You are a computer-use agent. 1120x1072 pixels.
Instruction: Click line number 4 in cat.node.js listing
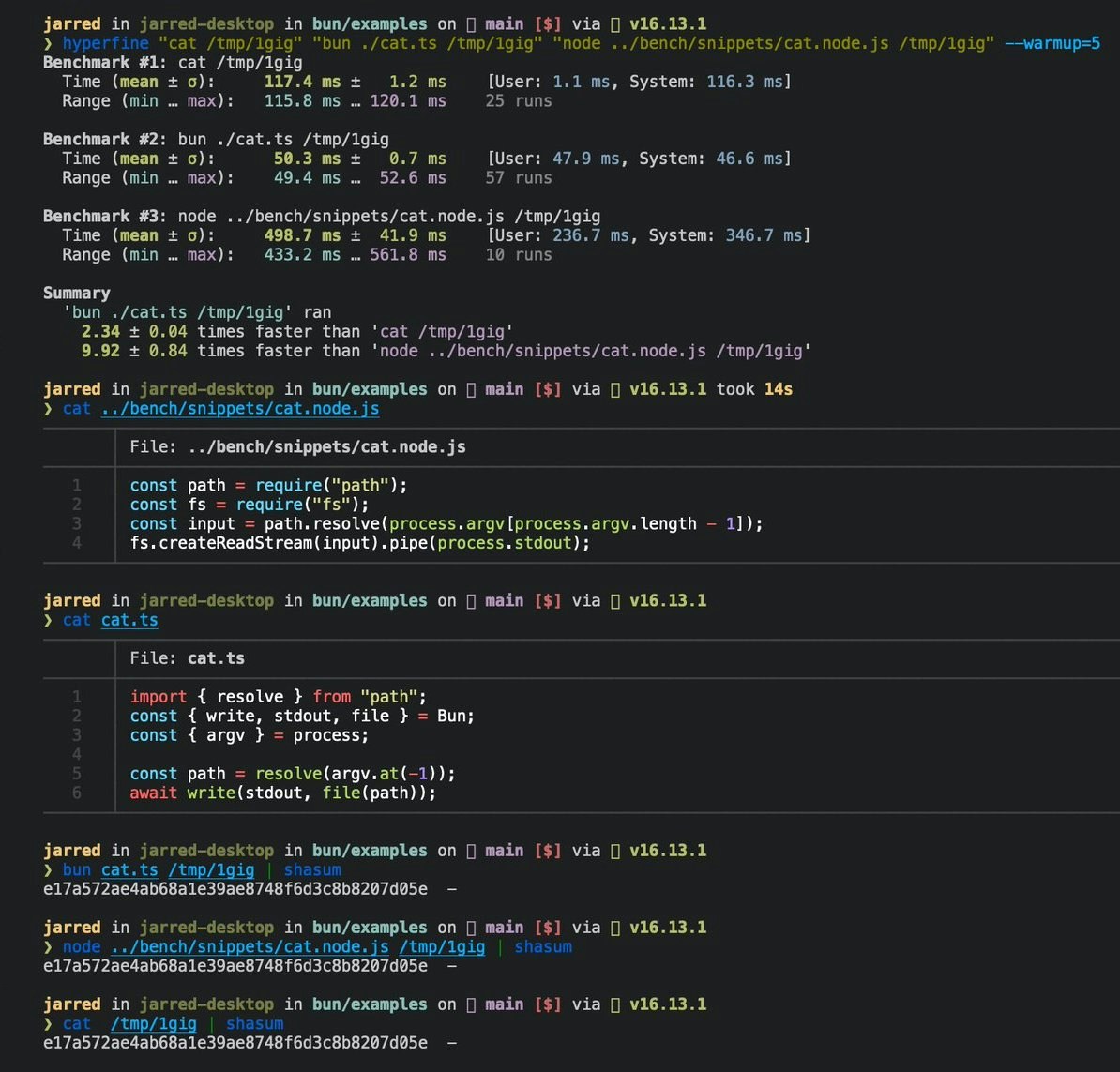pyautogui.click(x=76, y=543)
